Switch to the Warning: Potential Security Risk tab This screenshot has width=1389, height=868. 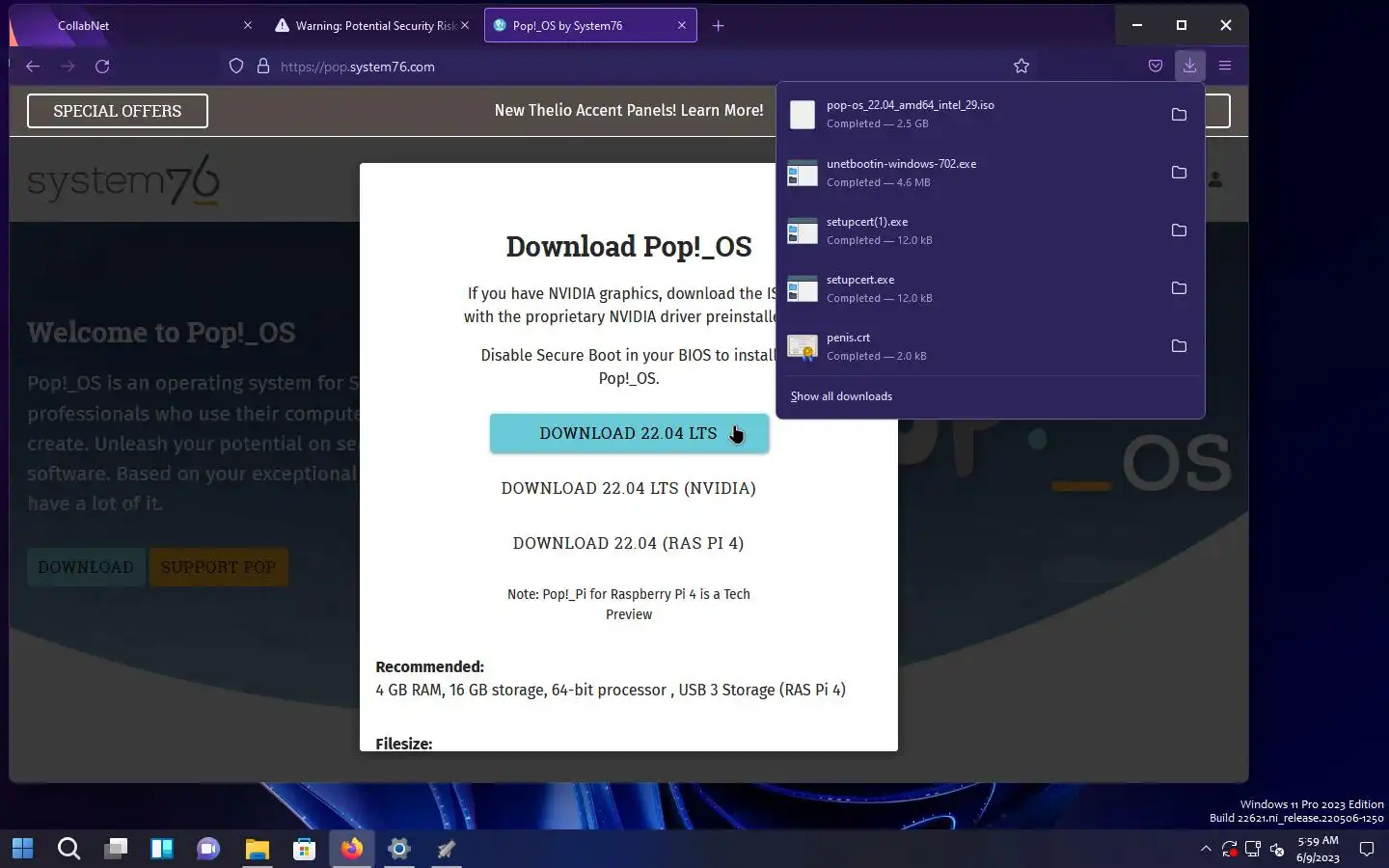pos(373,26)
